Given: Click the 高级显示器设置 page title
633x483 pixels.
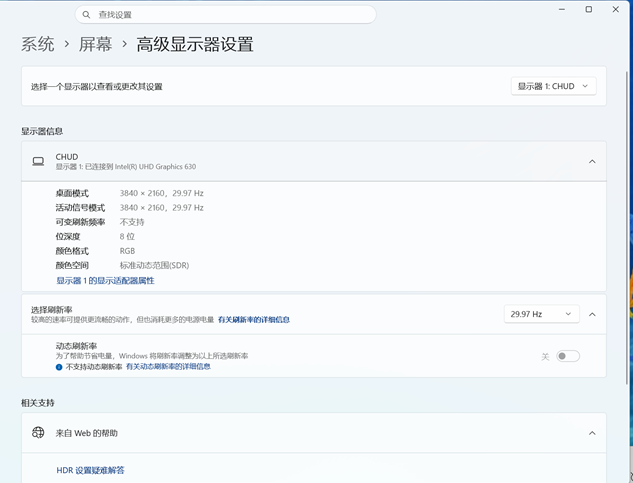Looking at the screenshot, I should (195, 44).
